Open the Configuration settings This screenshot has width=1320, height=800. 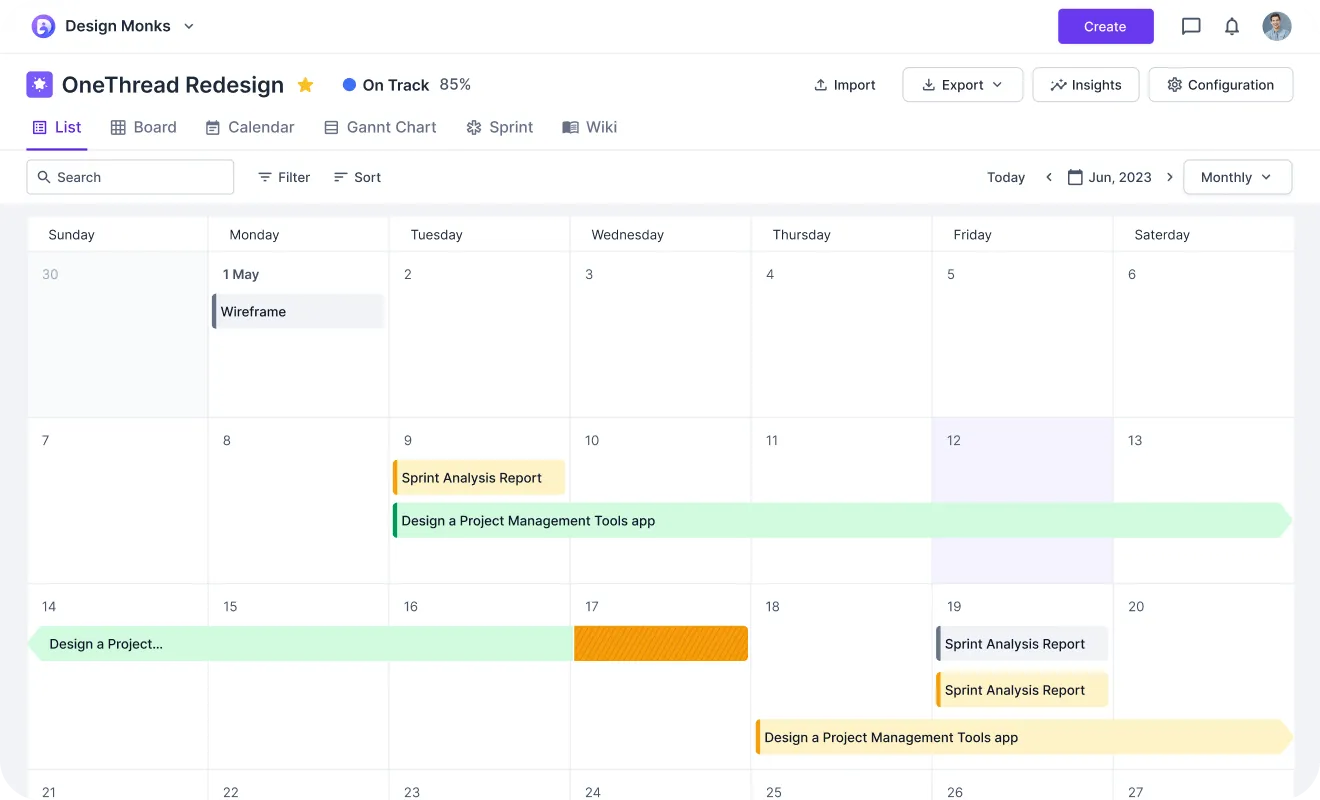point(1220,85)
